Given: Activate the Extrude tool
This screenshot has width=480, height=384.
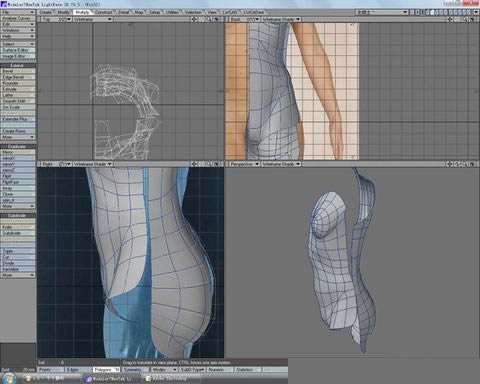Looking at the screenshot, I should (18, 89).
